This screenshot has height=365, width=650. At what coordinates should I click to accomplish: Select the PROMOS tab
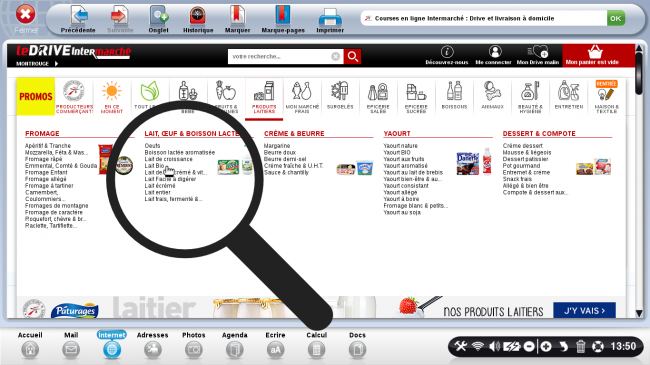[36, 96]
